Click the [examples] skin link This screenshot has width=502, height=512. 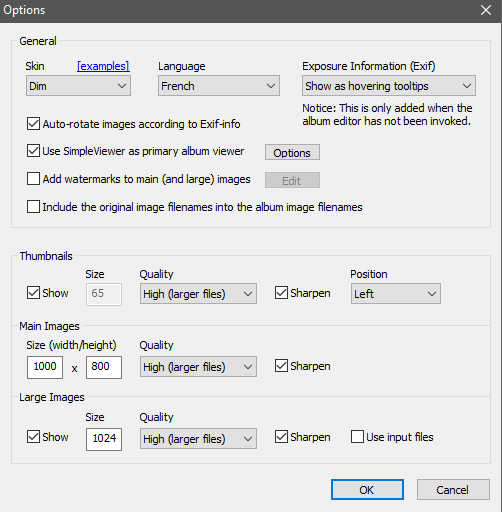[x=103, y=66]
